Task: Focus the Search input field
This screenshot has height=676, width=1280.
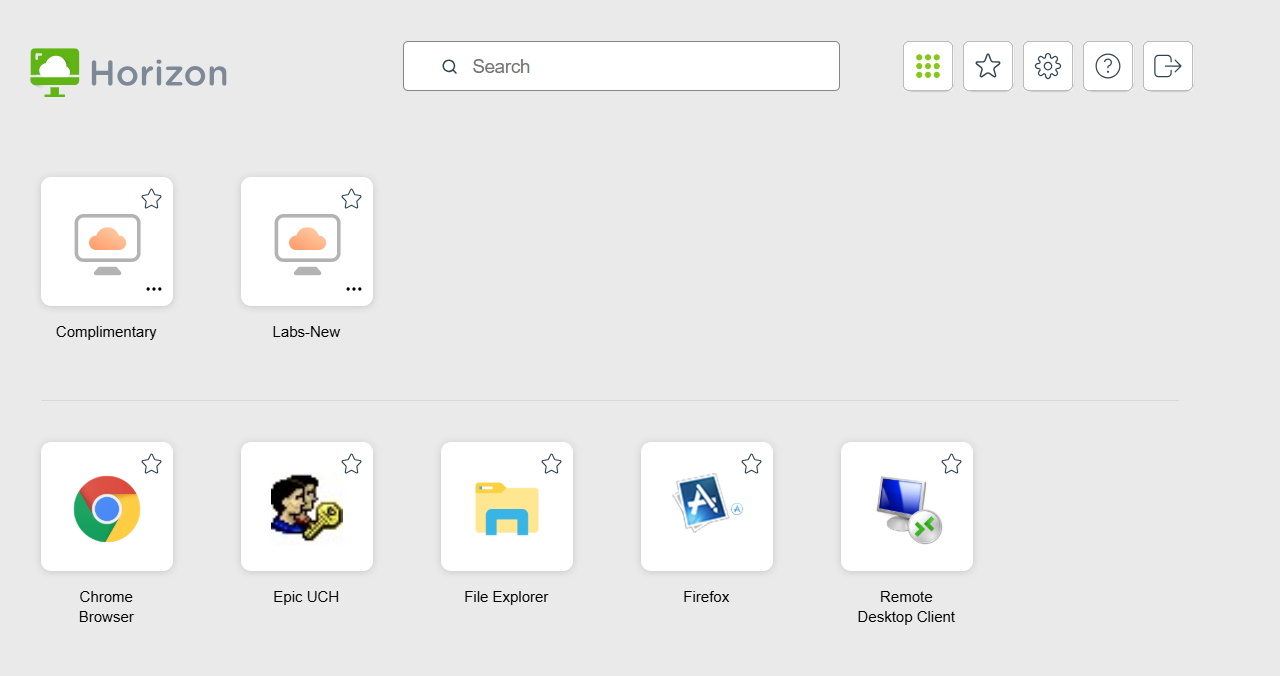Action: (621, 66)
